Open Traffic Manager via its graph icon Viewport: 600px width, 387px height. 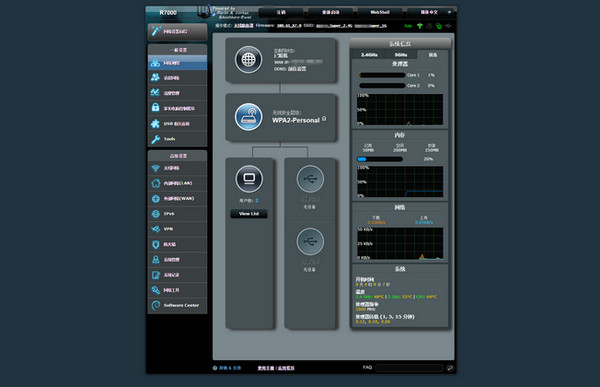pos(155,93)
